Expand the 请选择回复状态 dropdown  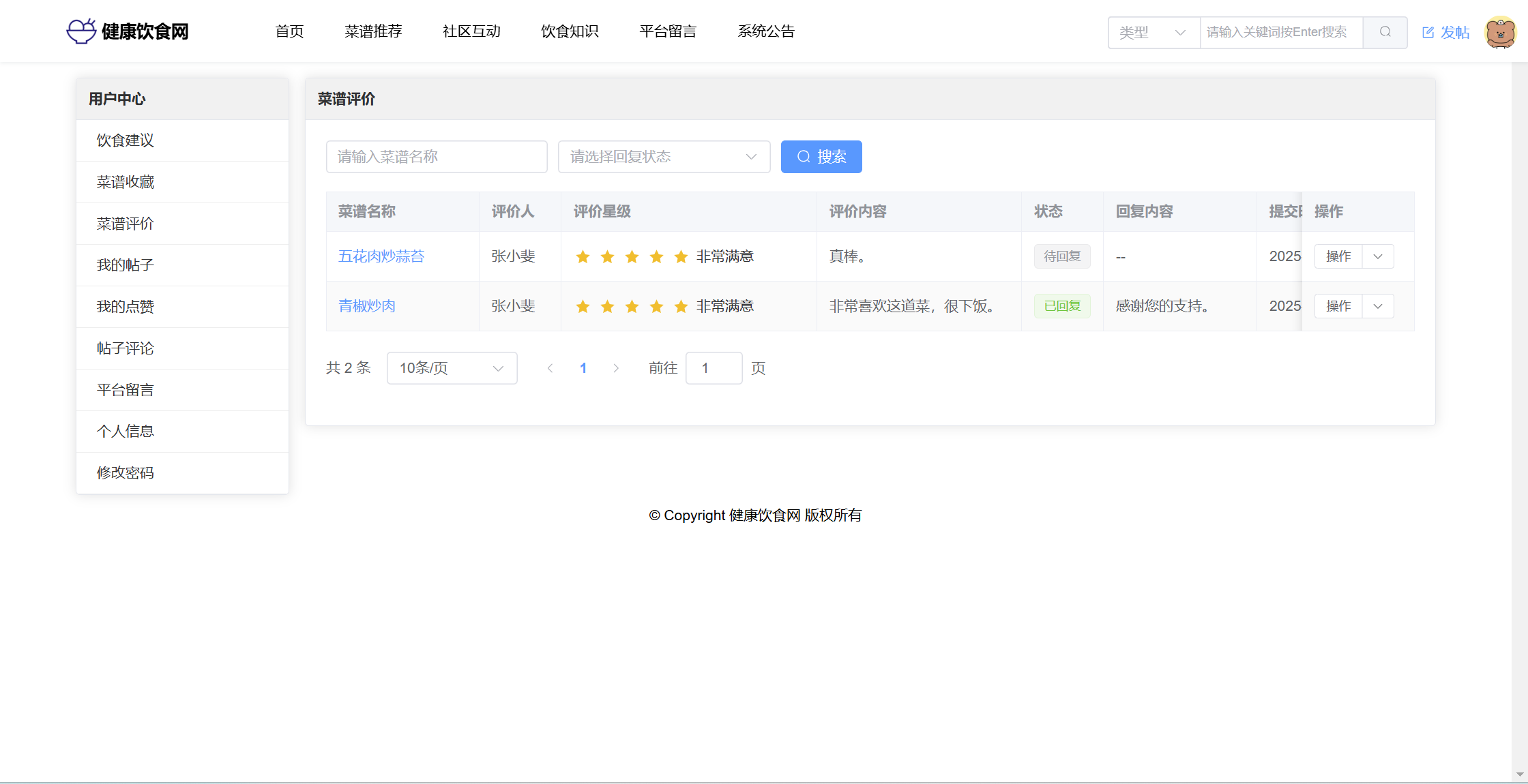tap(664, 157)
